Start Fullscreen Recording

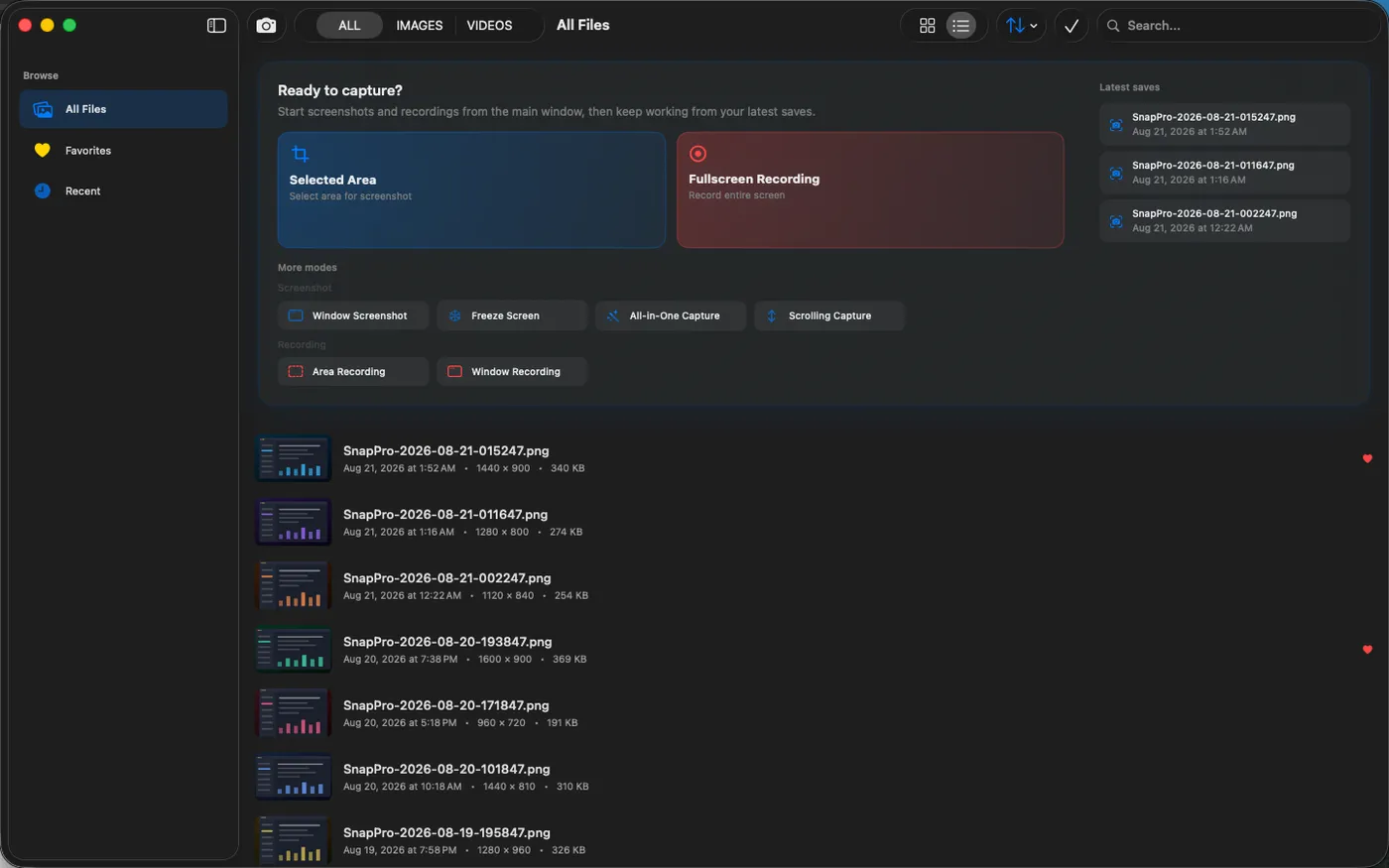tap(870, 189)
